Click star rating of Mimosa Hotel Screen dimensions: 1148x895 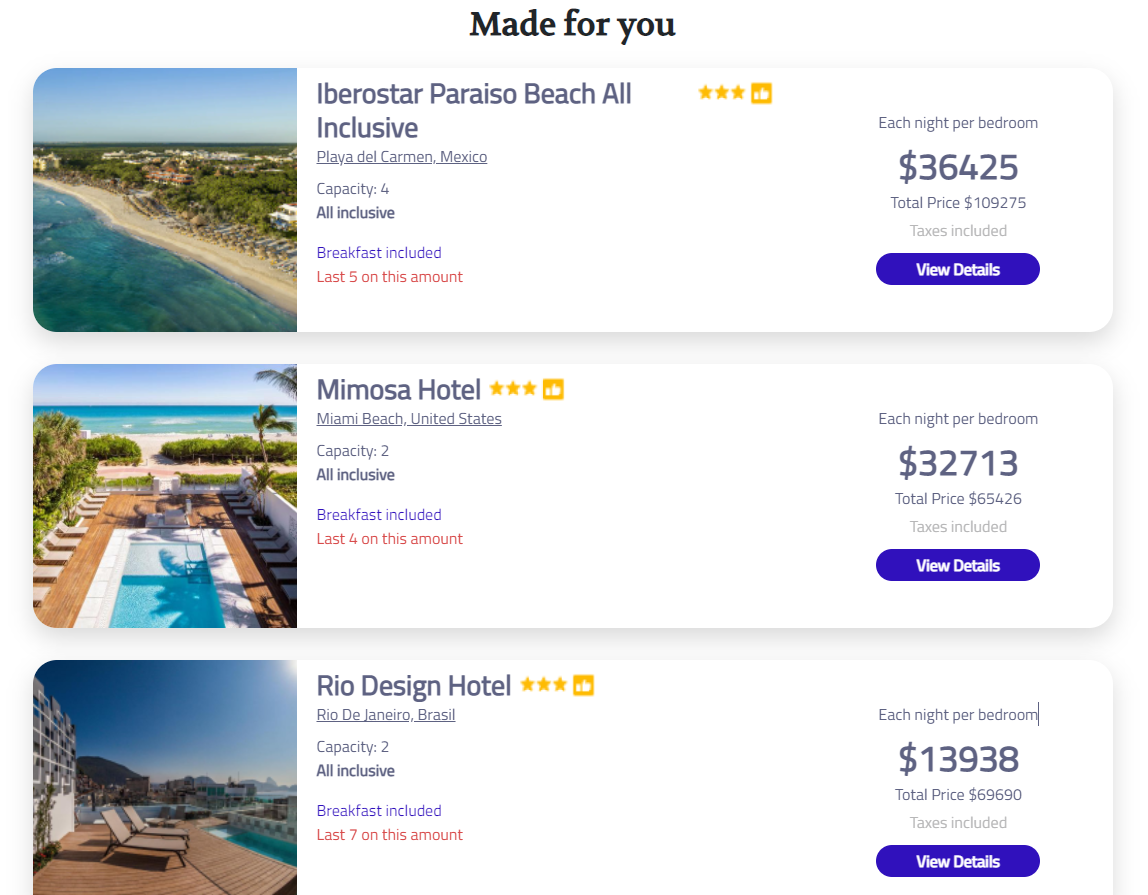point(513,389)
